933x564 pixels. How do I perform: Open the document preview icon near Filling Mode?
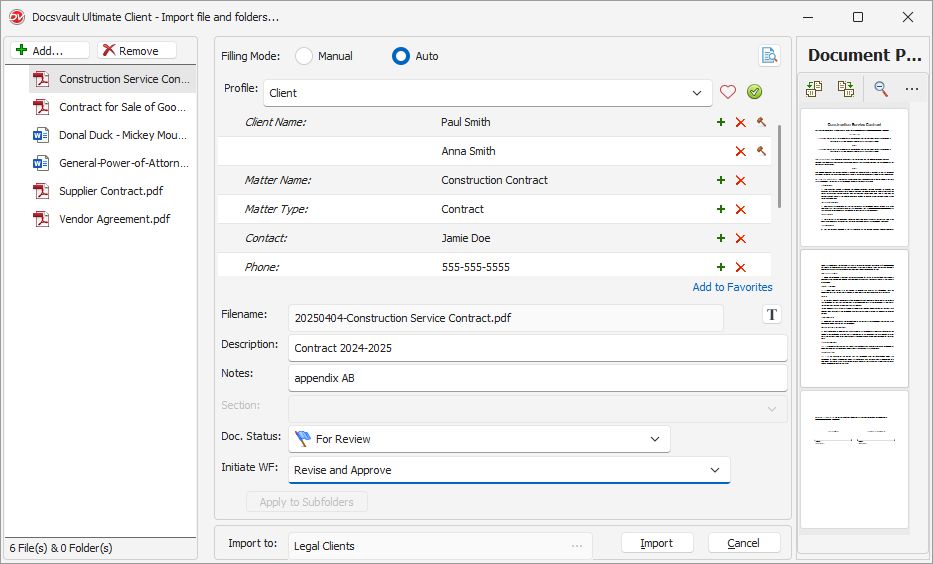point(768,56)
